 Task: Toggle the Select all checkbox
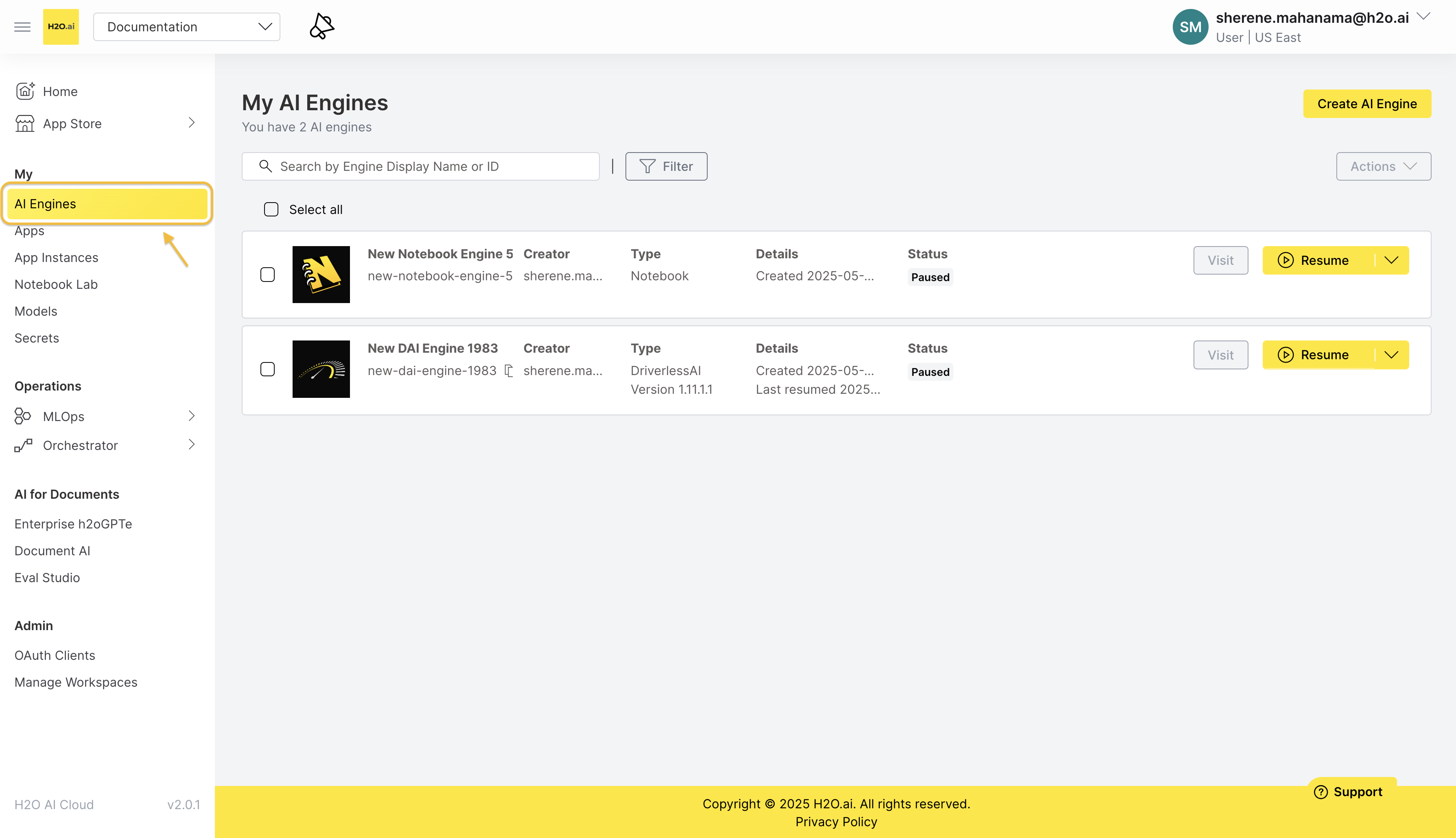click(271, 209)
